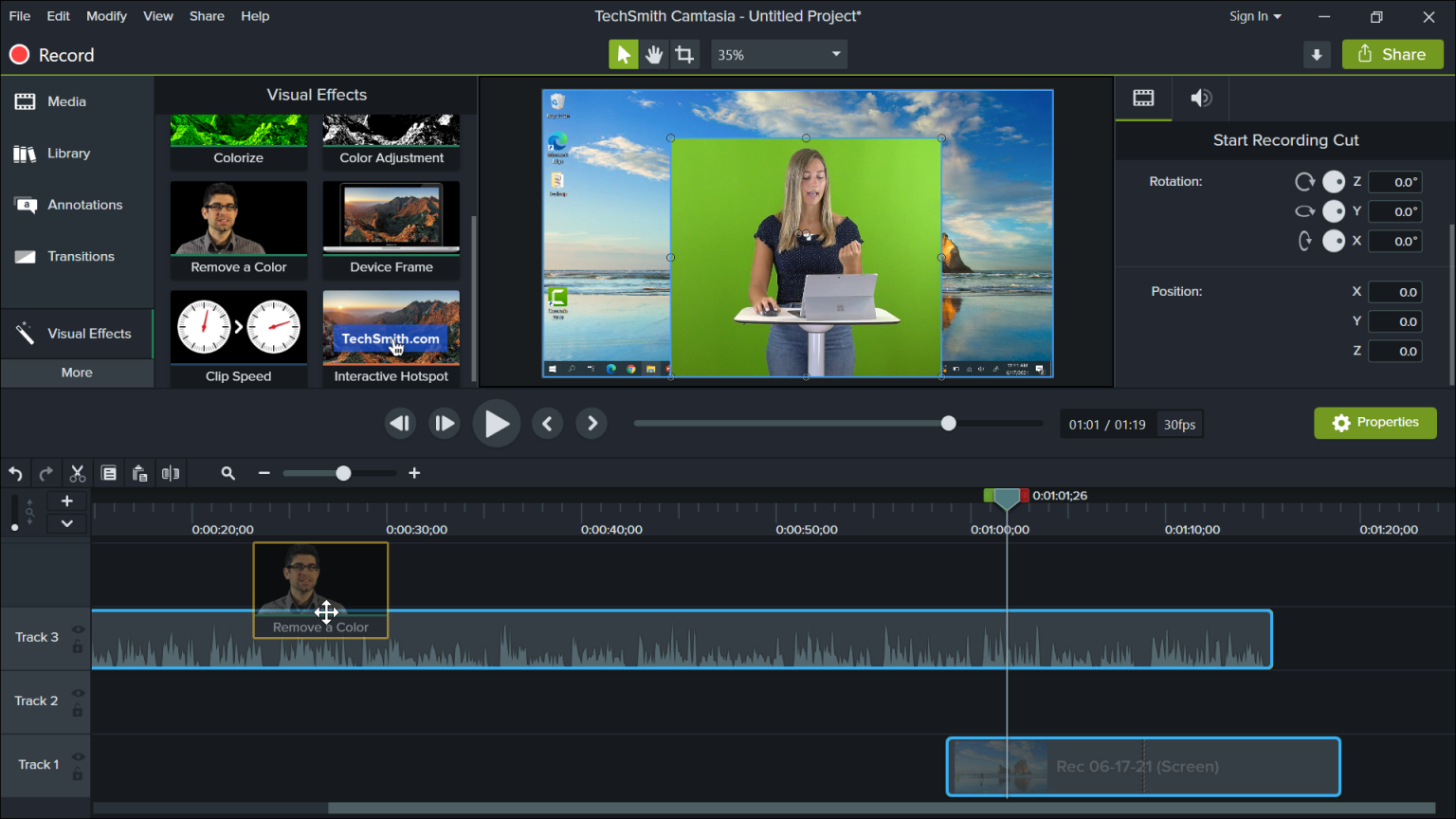Switch to the Pan tool

(654, 54)
